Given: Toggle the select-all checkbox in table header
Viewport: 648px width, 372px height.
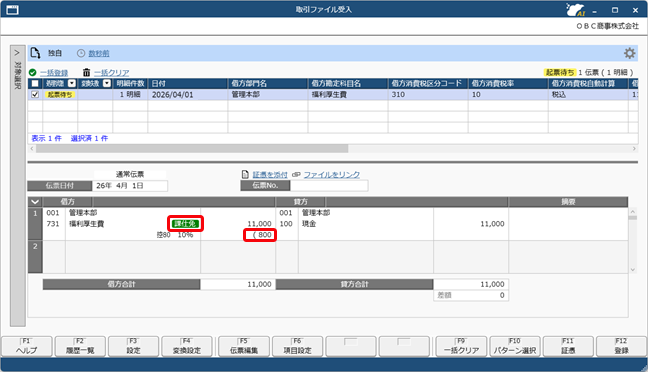Looking at the screenshot, I should click(x=35, y=83).
